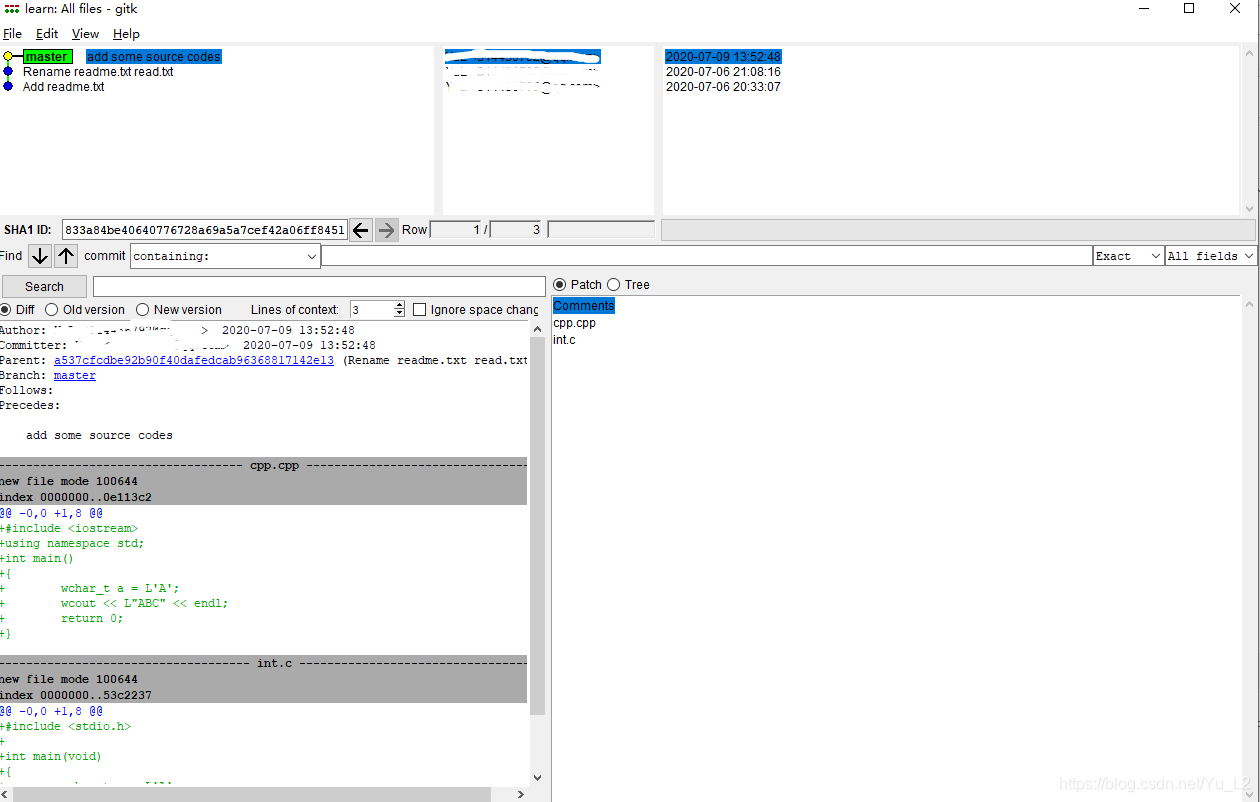Select the Patch radio button
The image size is (1260, 802).
[x=560, y=285]
